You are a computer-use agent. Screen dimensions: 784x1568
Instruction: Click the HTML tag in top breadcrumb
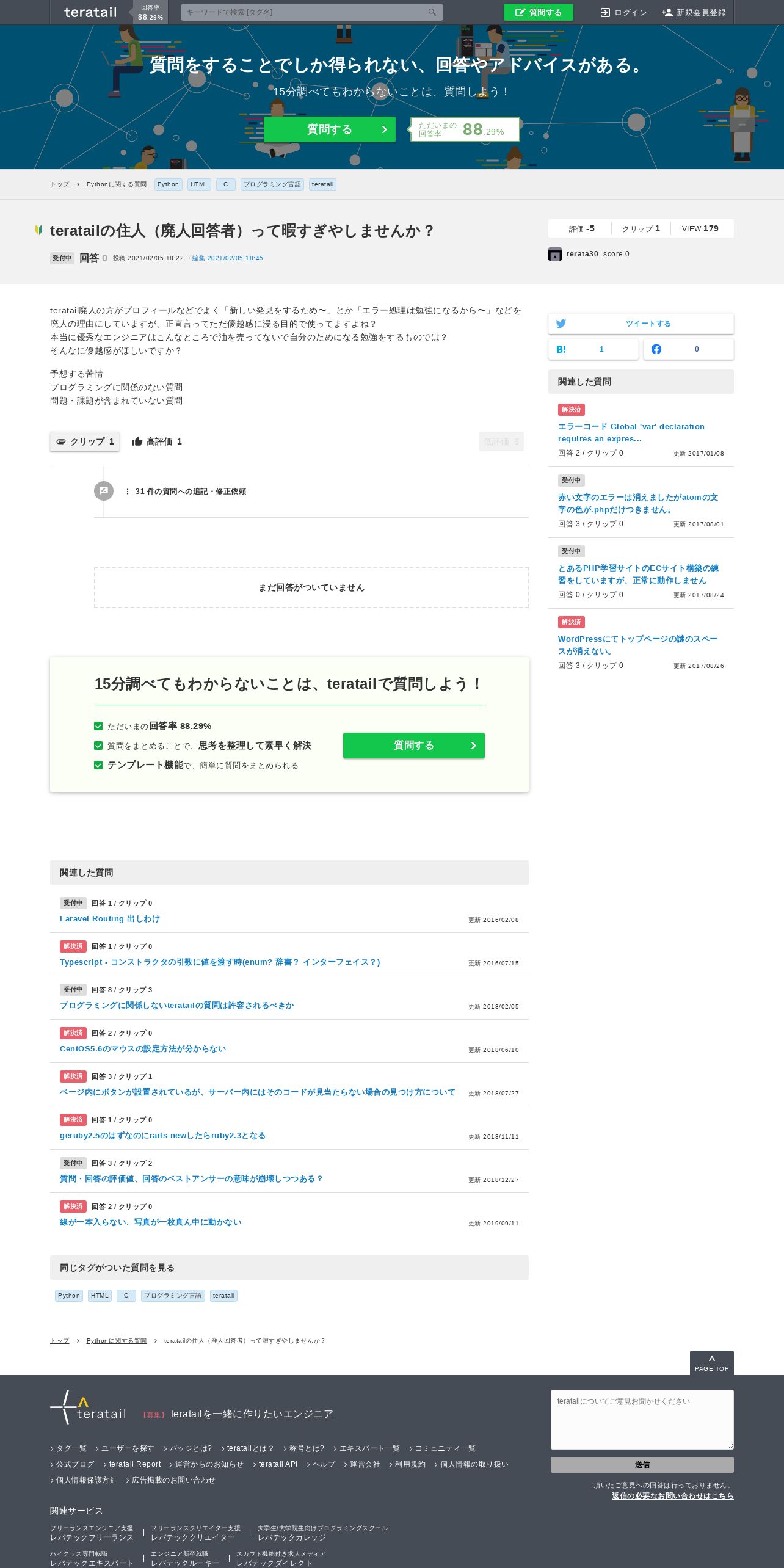(199, 184)
